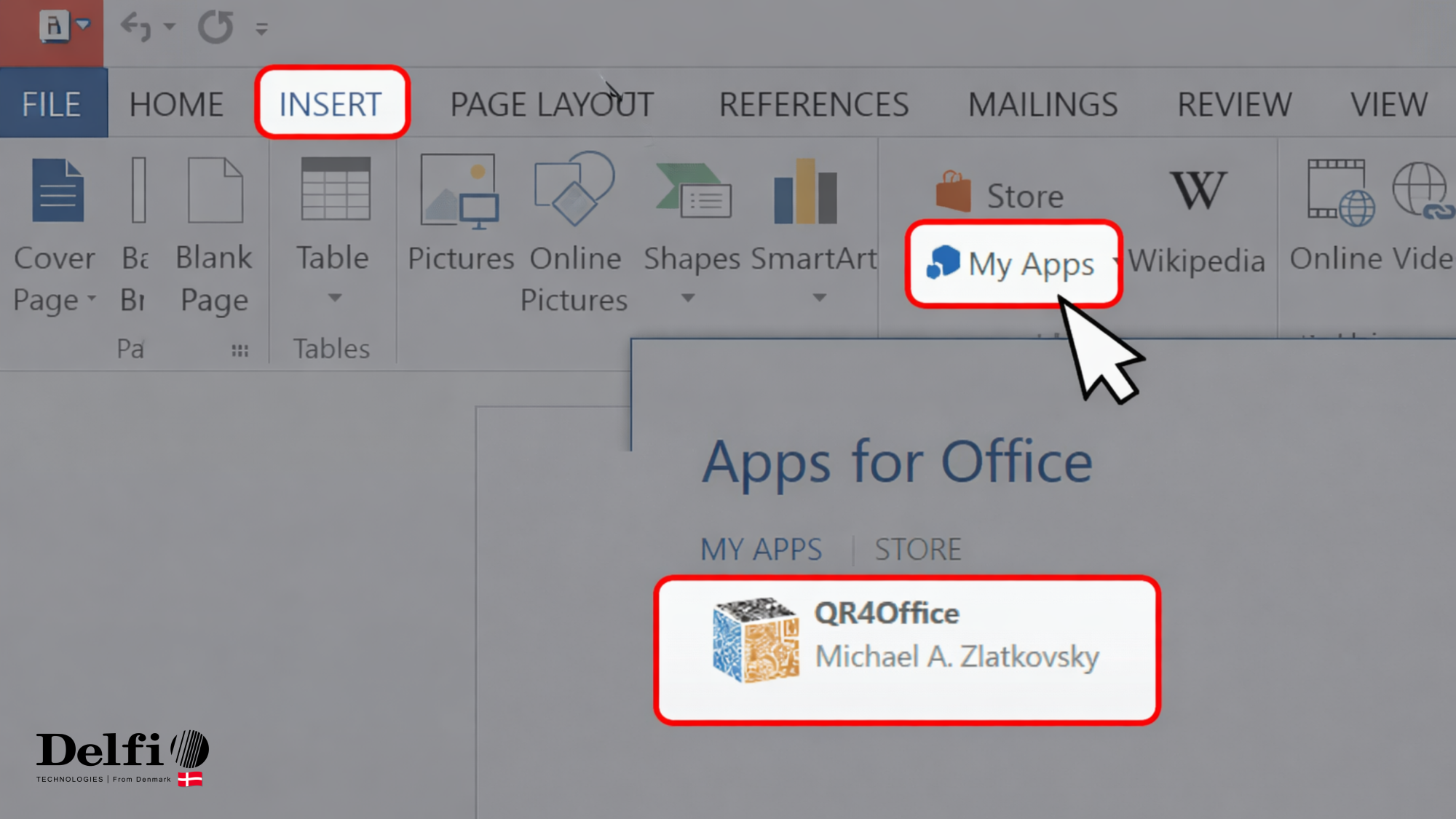
Task: Click the Pictures icon
Action: pyautogui.click(x=459, y=191)
